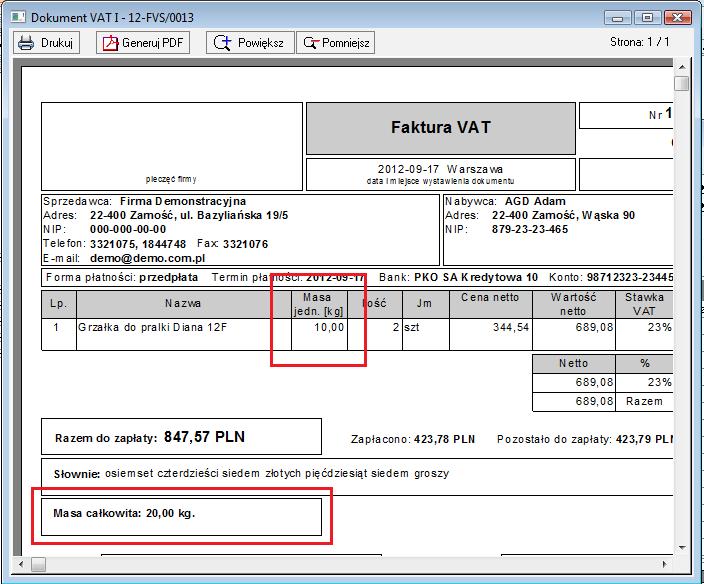The height and width of the screenshot is (584, 704).
Task: Click the printer icon on Drukuj
Action: click(26, 43)
